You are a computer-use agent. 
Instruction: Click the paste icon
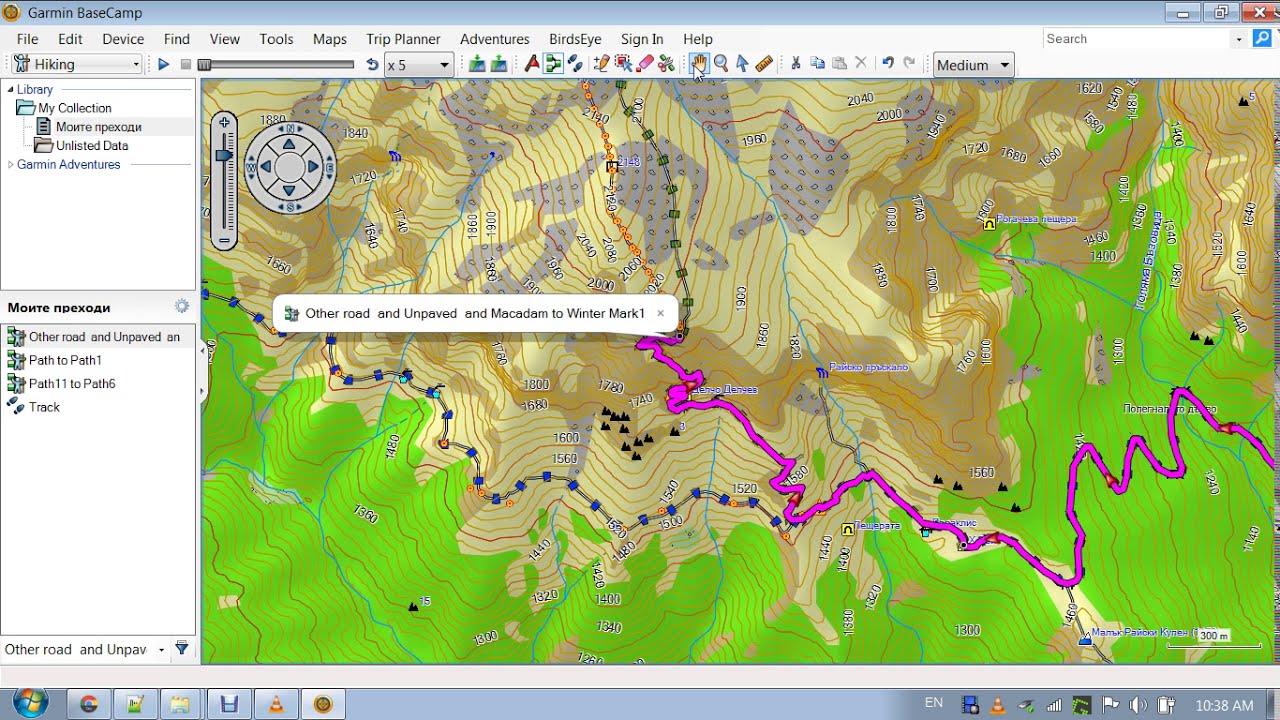(840, 64)
